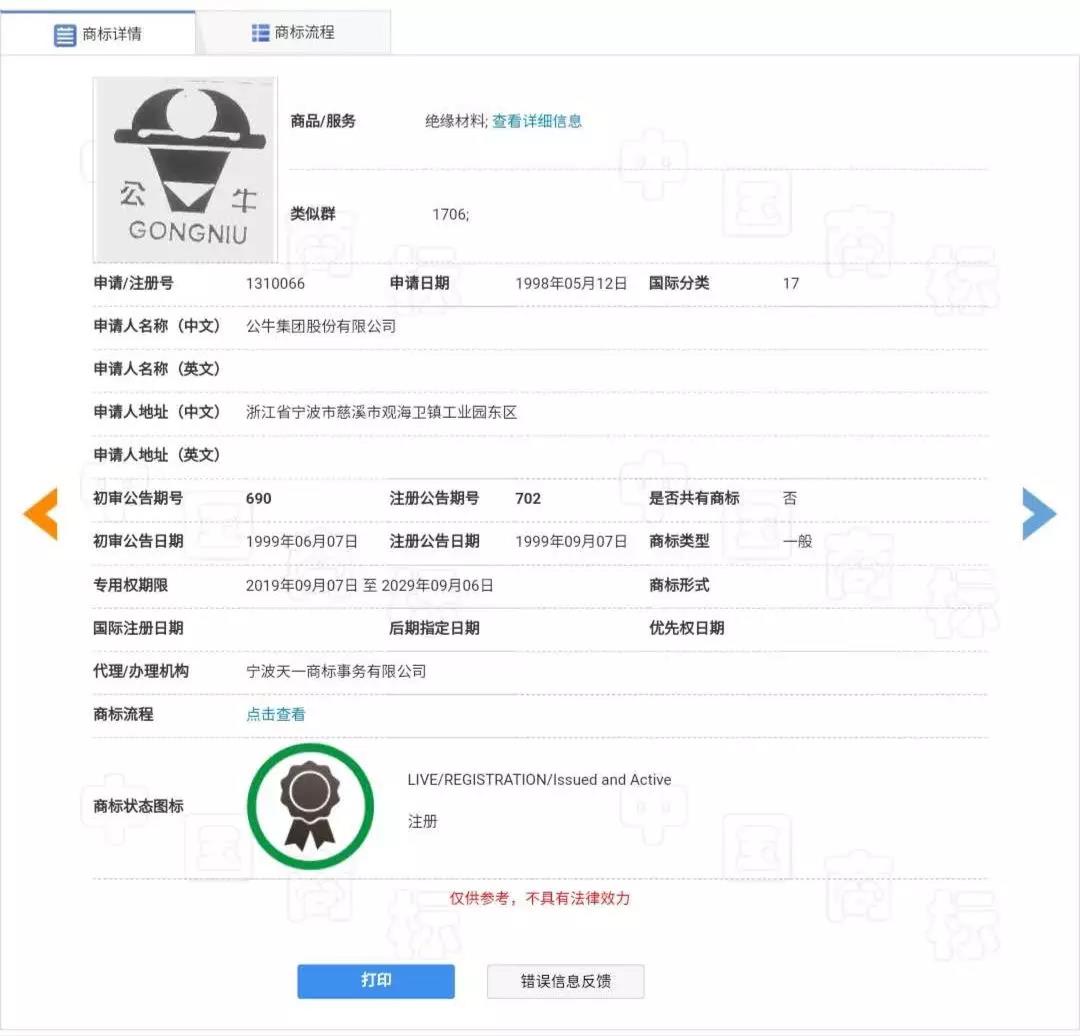Click the 后期指定日期 label
The image size is (1080, 1036).
point(435,628)
